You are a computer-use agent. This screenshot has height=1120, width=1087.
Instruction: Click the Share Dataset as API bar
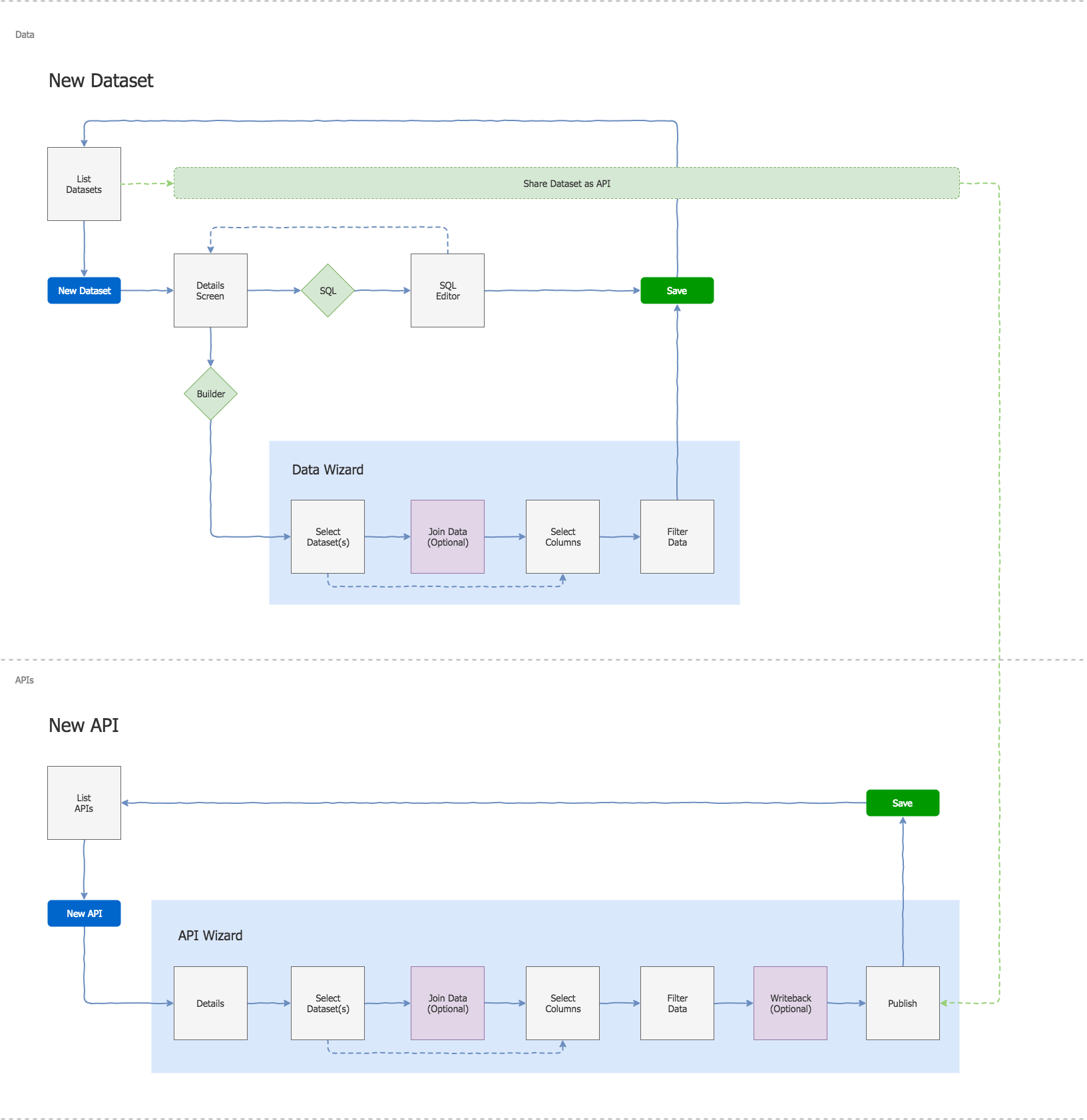566,183
